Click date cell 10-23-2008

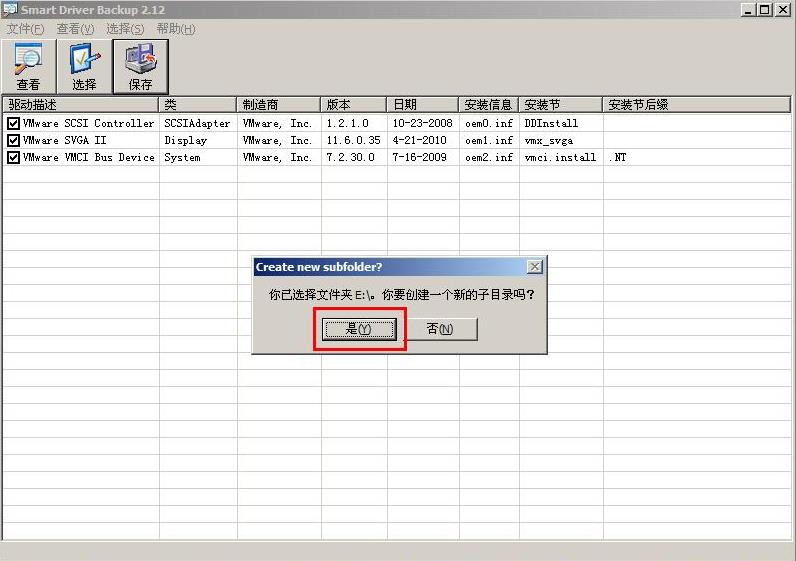pyautogui.click(x=422, y=123)
